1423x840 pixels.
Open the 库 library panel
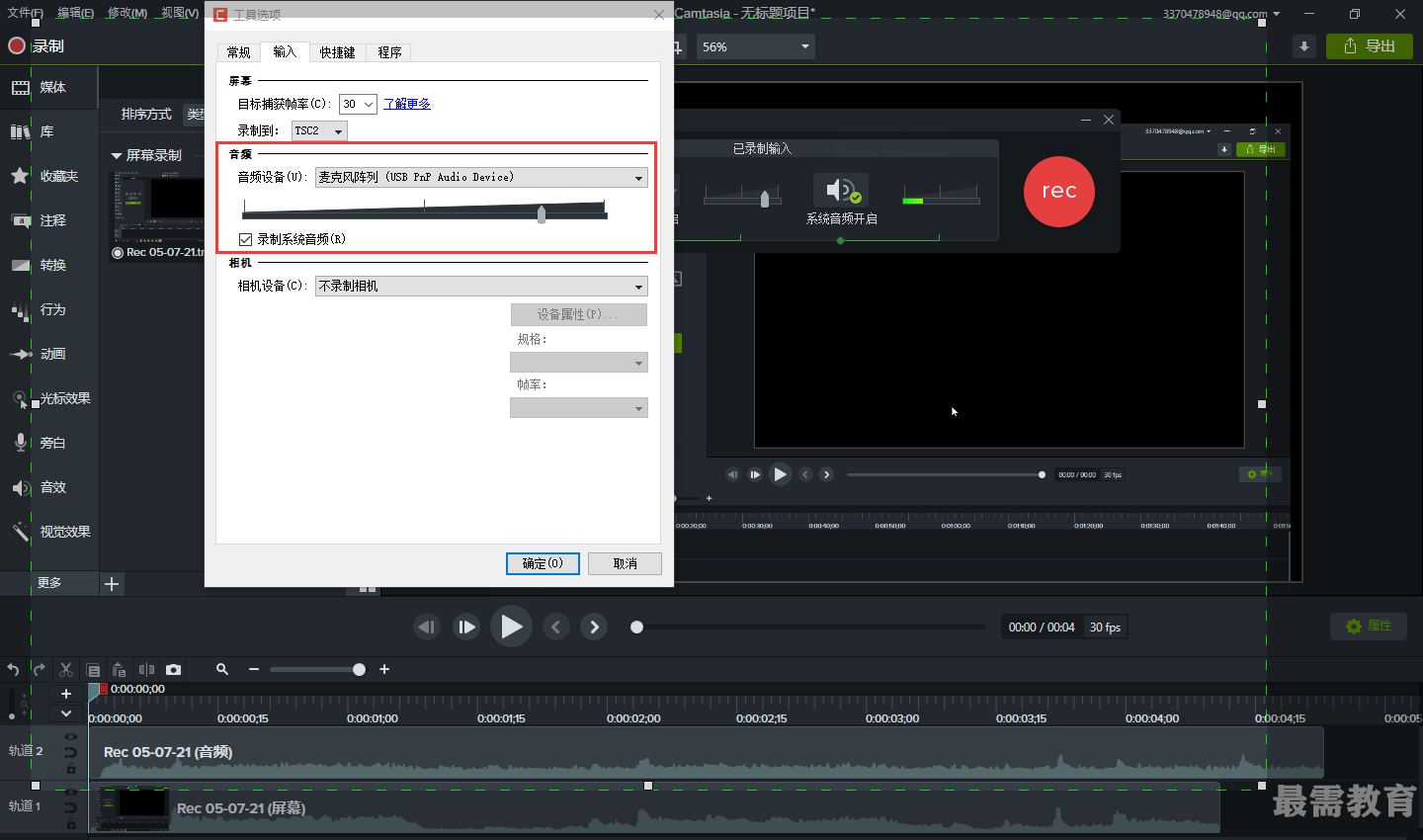49,131
